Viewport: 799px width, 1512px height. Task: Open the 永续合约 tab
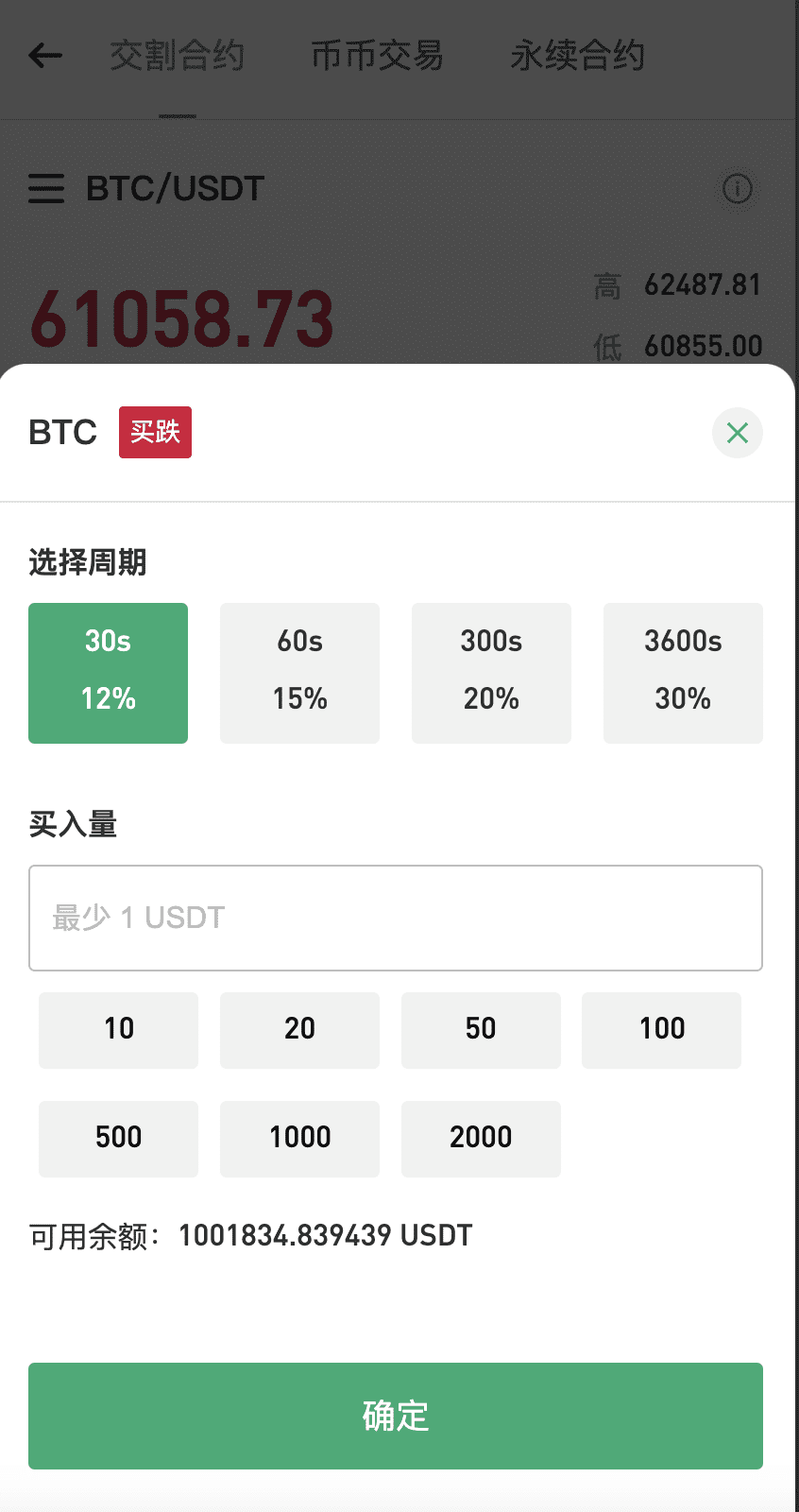coord(577,56)
